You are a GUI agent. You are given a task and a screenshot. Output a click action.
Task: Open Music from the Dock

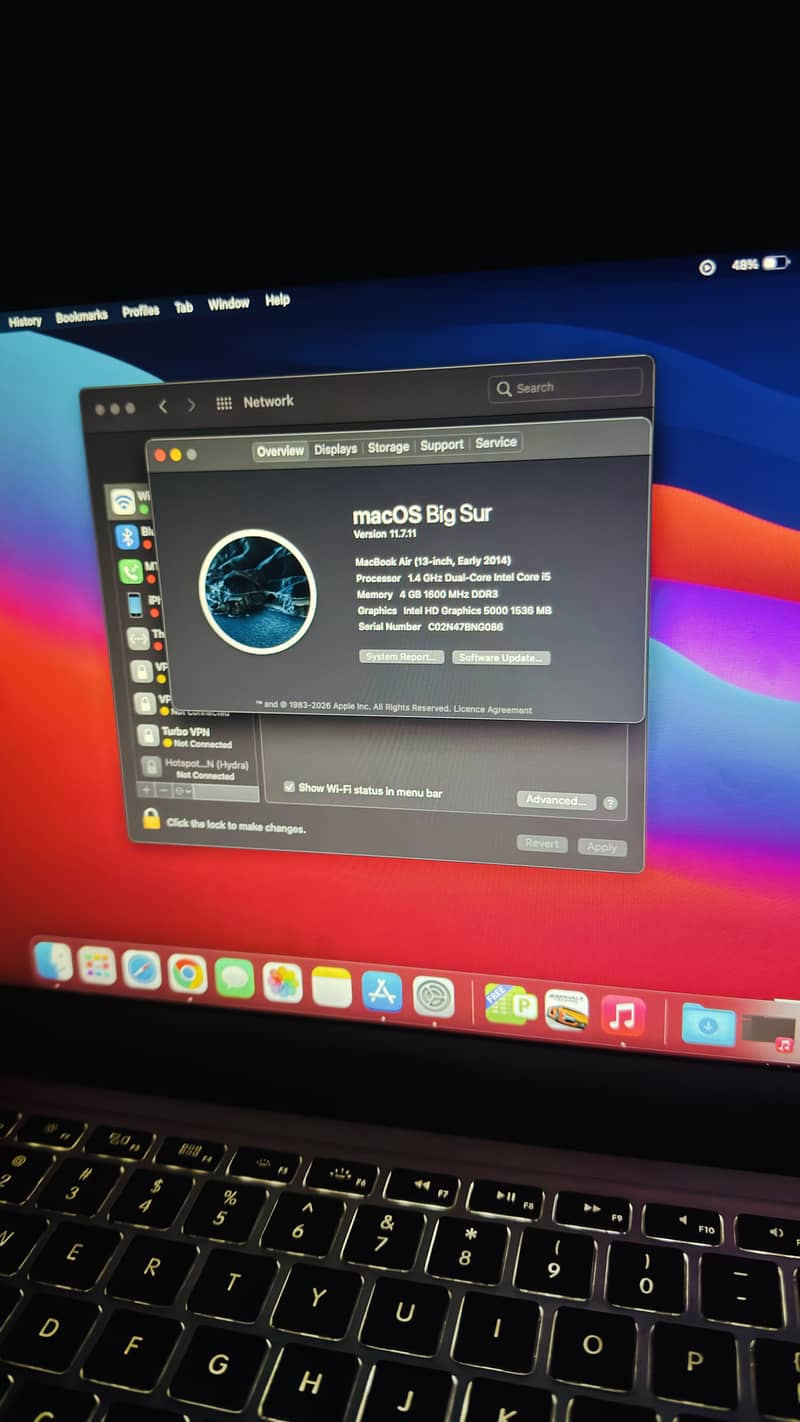coord(623,1016)
